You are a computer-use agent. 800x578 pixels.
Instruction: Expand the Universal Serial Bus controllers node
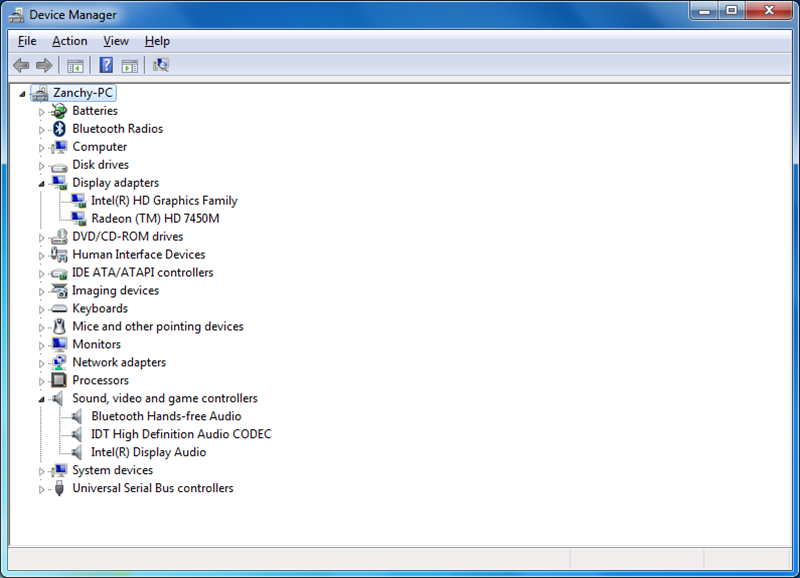tap(41, 489)
